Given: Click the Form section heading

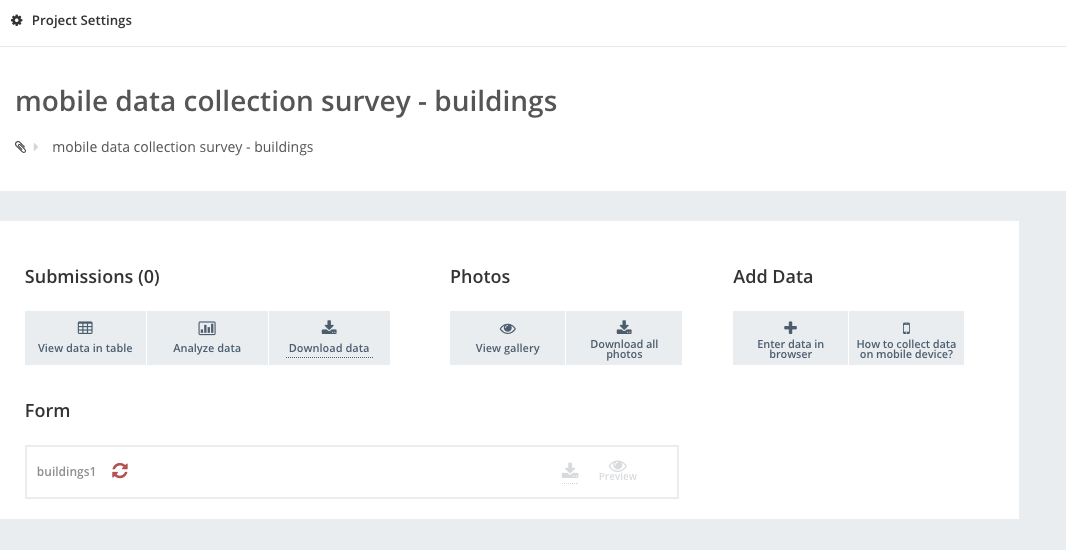Looking at the screenshot, I should [48, 411].
